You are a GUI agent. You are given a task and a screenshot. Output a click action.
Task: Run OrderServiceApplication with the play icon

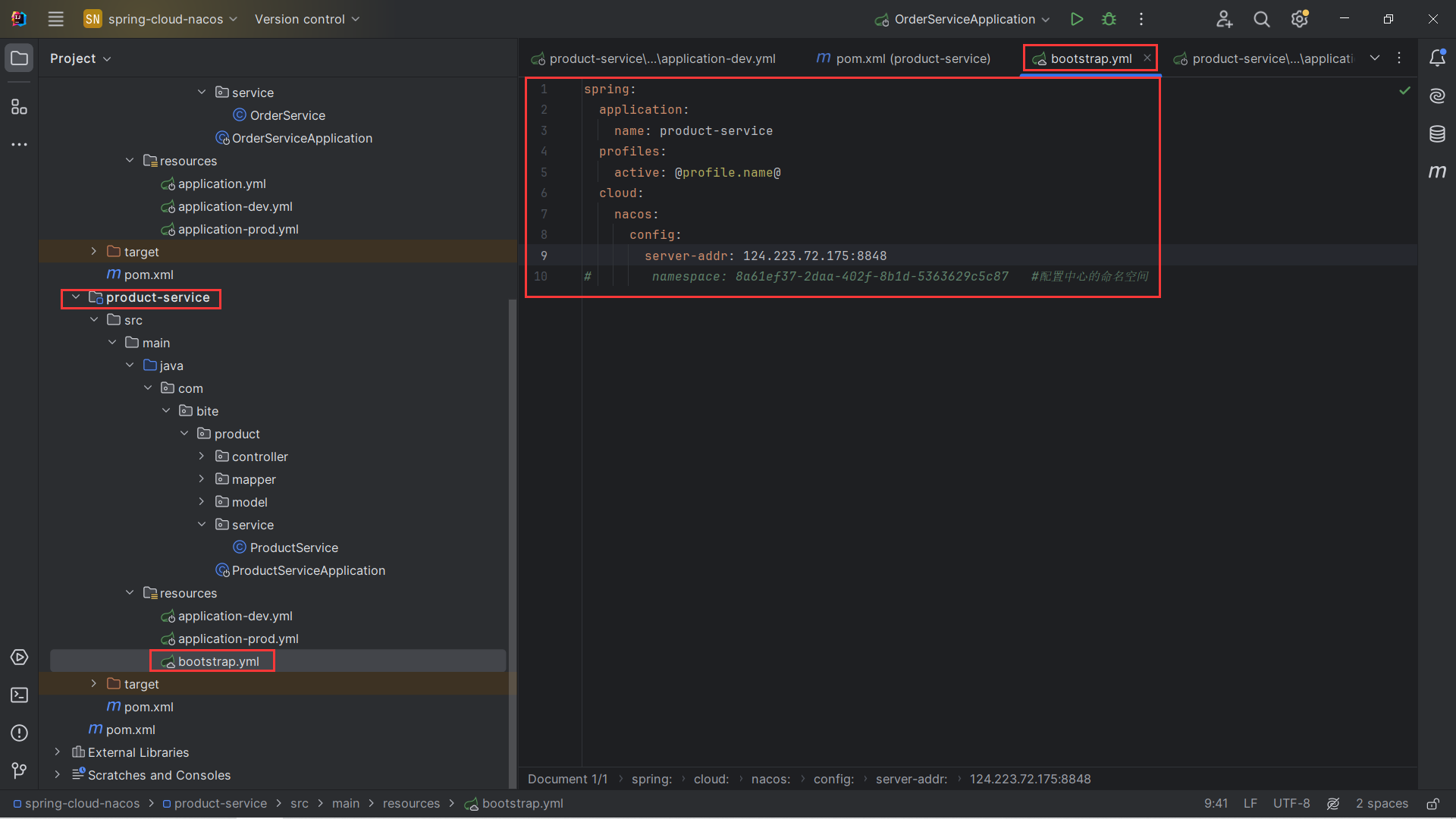[x=1076, y=19]
